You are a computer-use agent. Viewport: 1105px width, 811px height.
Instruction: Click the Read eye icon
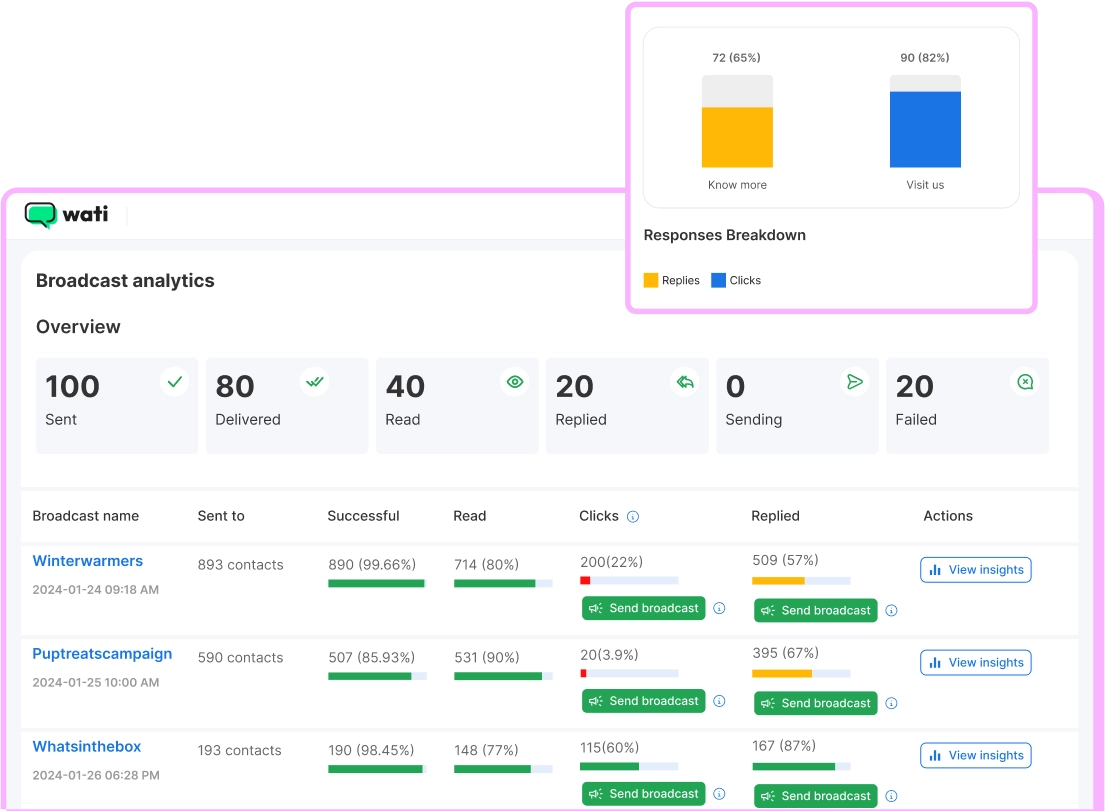[515, 381]
